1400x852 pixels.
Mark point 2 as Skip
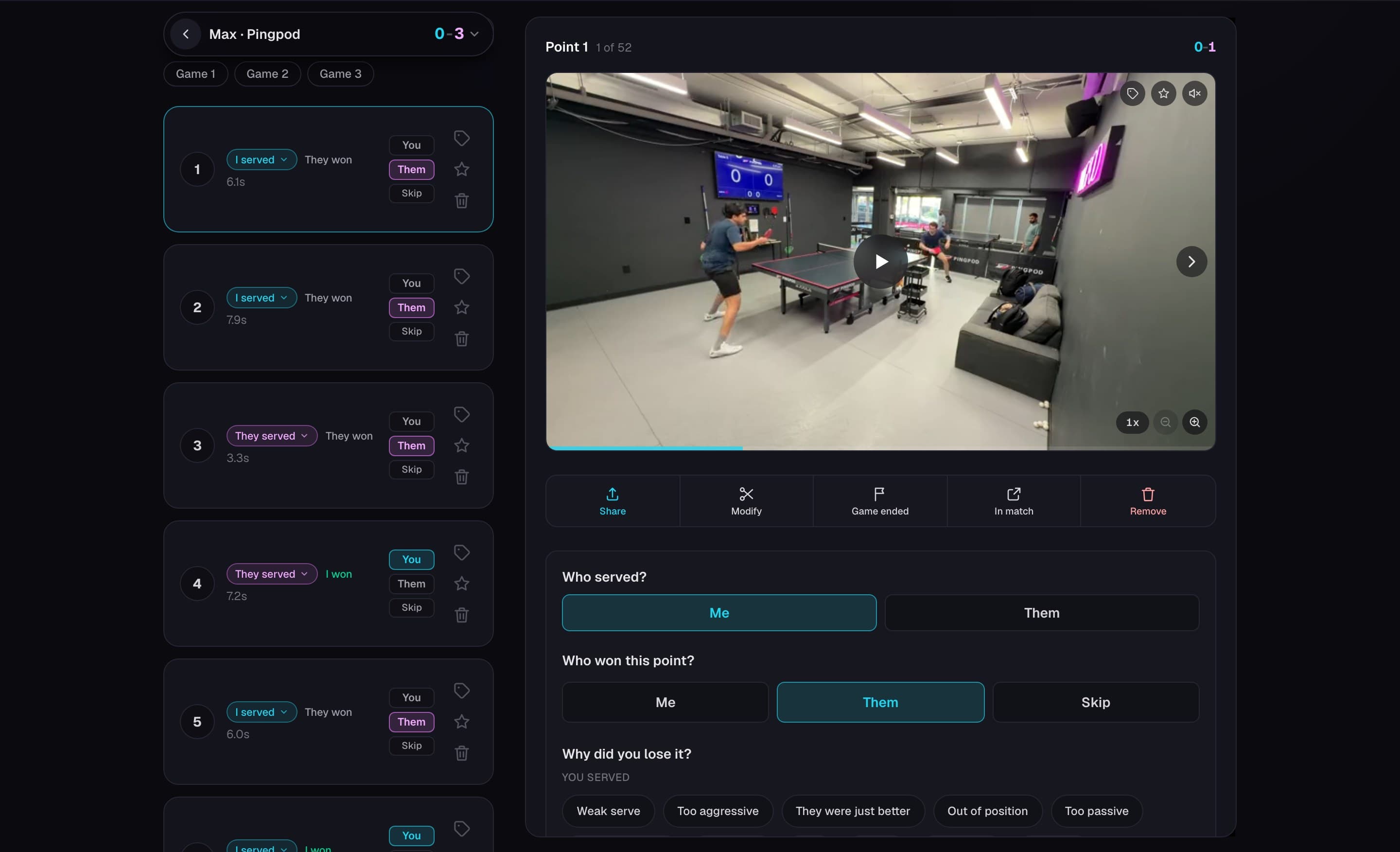(411, 331)
